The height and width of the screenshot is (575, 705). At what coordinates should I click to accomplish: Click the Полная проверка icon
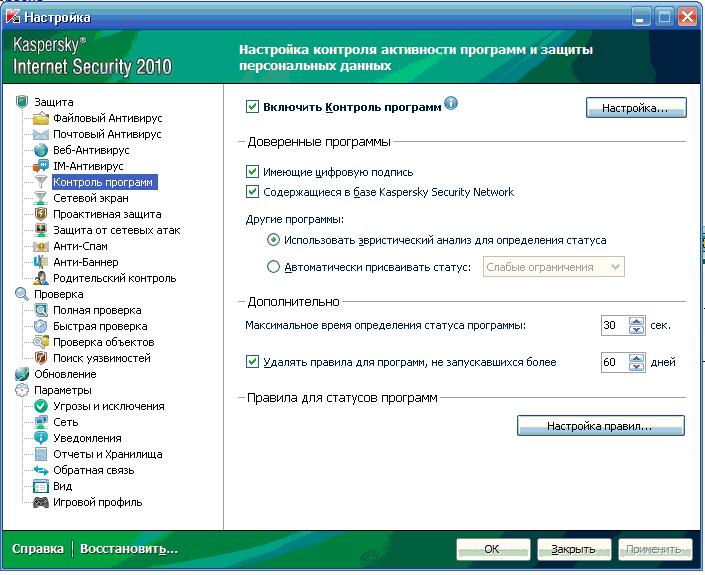(x=40, y=310)
